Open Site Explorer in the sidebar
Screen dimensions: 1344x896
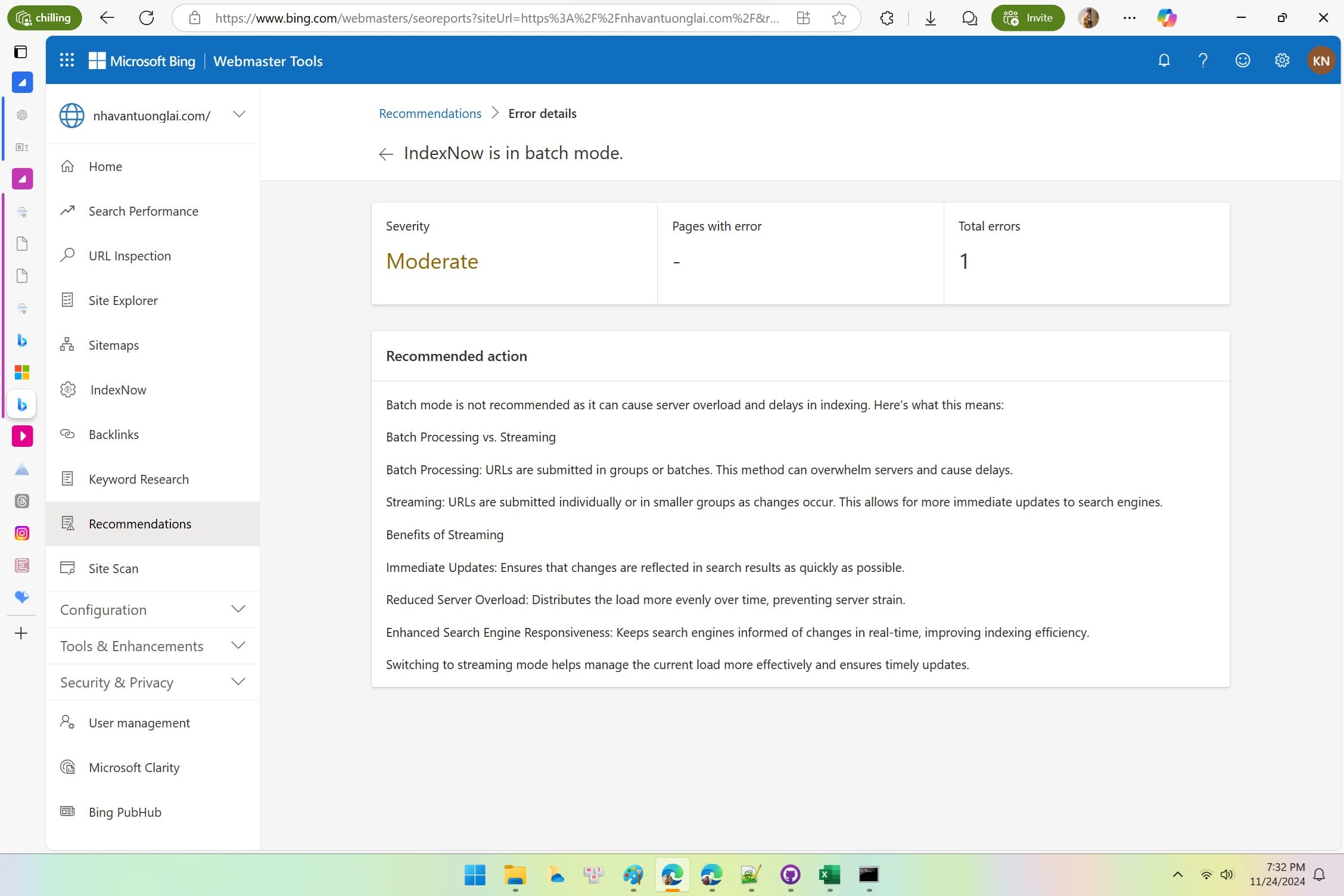click(x=153, y=300)
